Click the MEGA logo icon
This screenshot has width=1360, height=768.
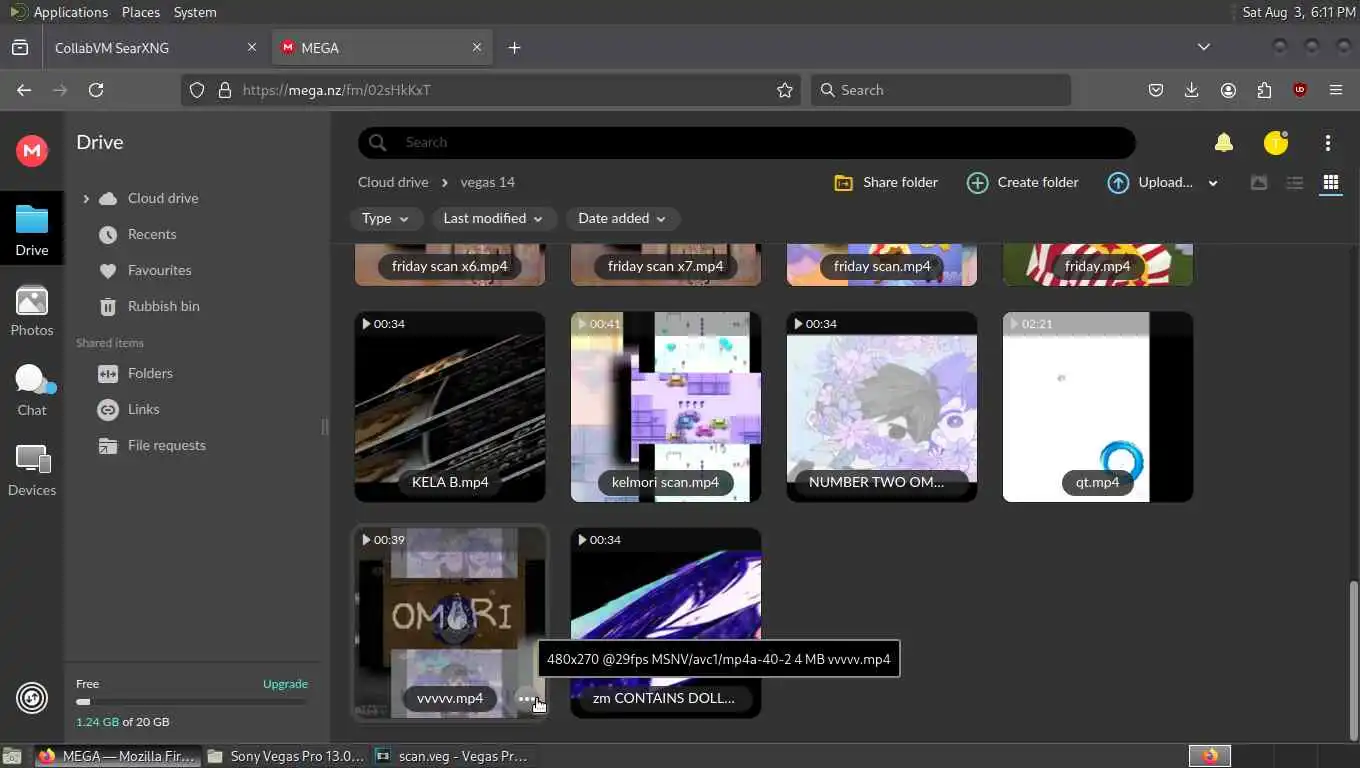pyautogui.click(x=32, y=150)
